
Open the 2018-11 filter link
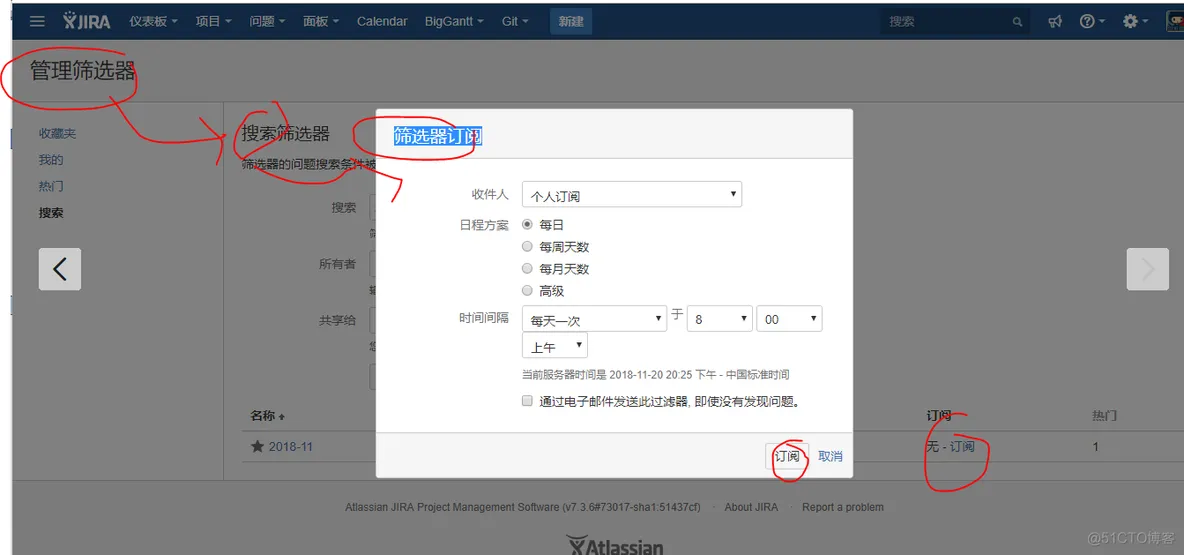tap(291, 446)
